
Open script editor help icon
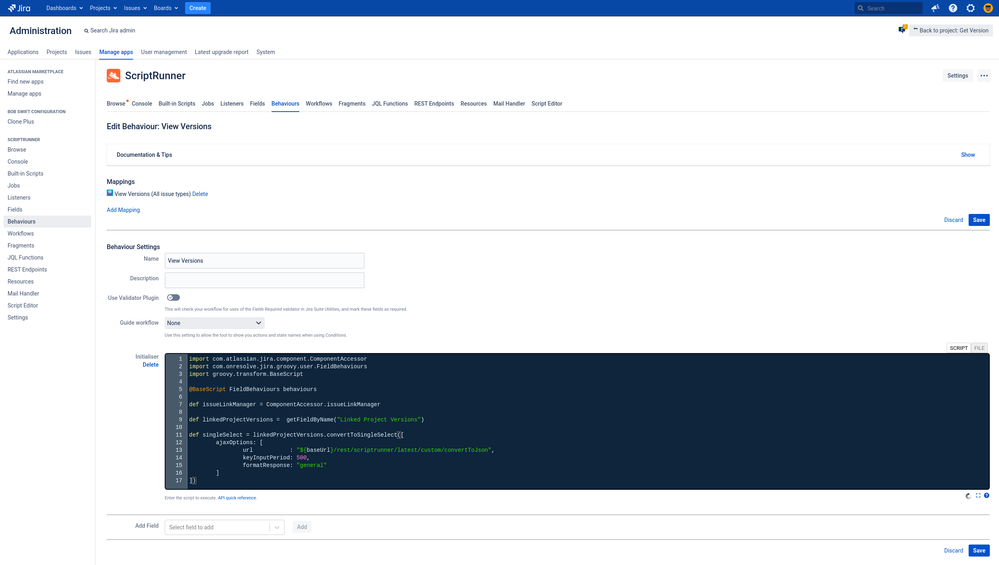pyautogui.click(x=986, y=496)
